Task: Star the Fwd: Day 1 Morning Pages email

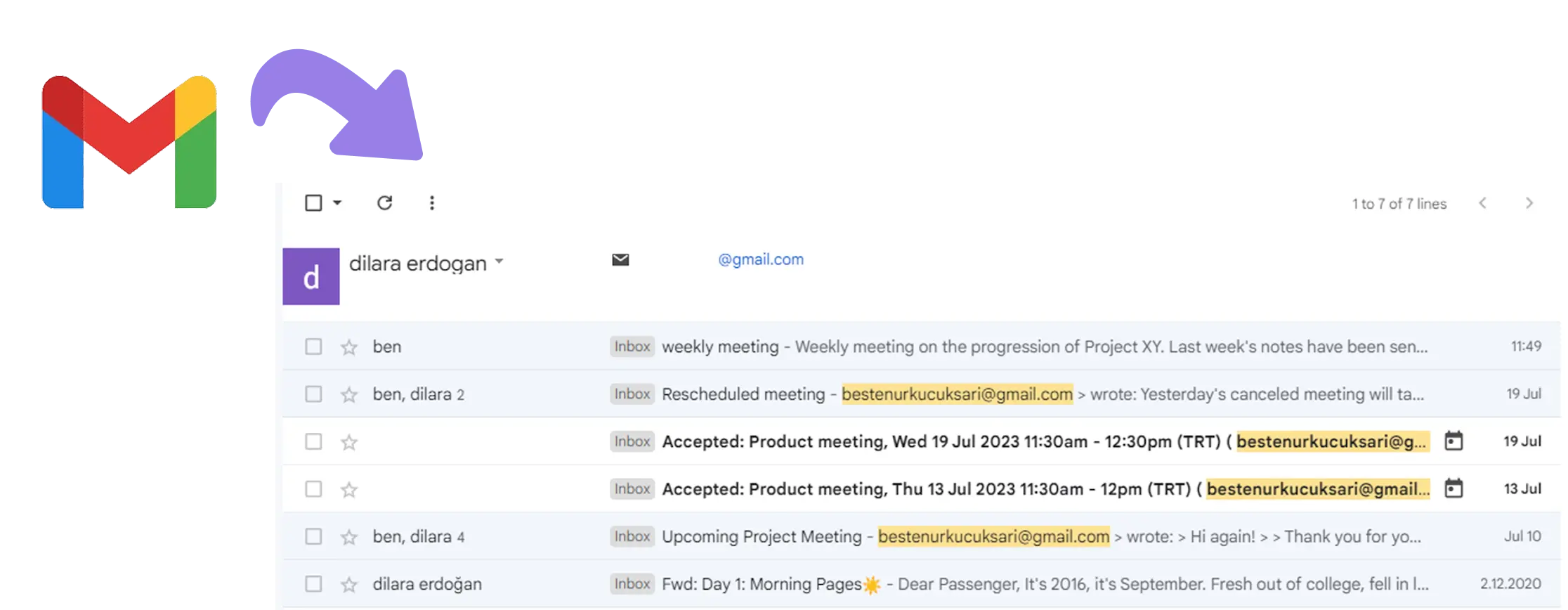Action: pos(349,584)
